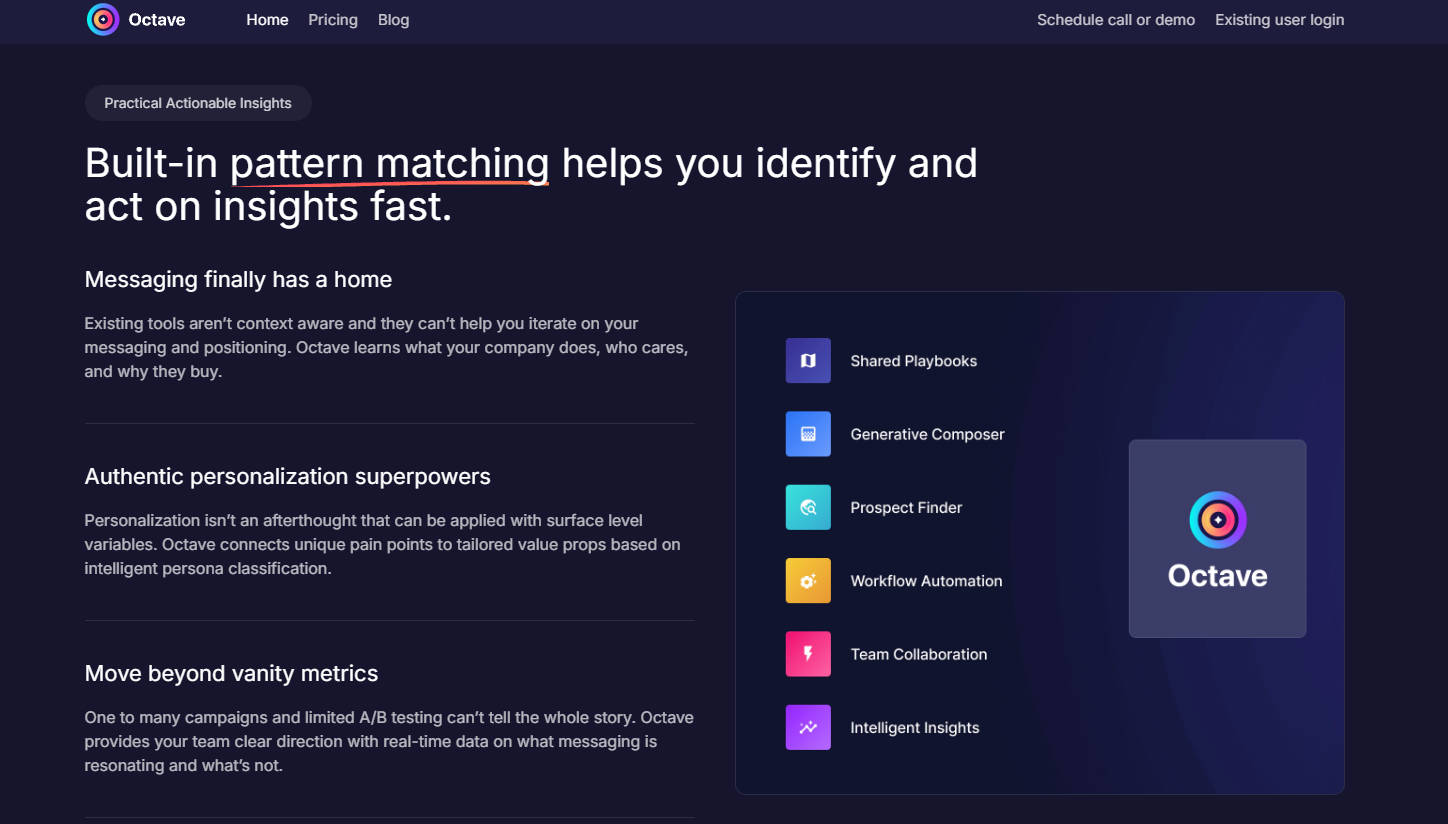Expand Authentic personalization superpowers section

287,477
